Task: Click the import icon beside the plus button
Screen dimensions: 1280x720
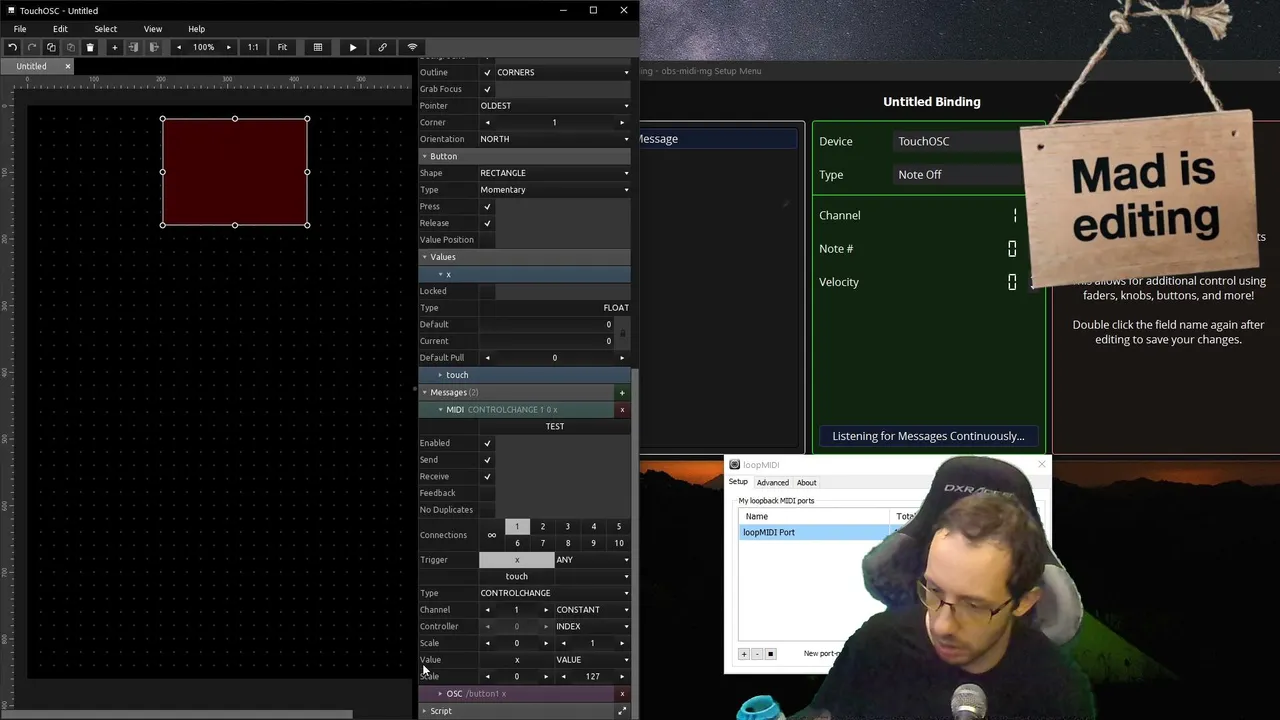Action: click(133, 47)
